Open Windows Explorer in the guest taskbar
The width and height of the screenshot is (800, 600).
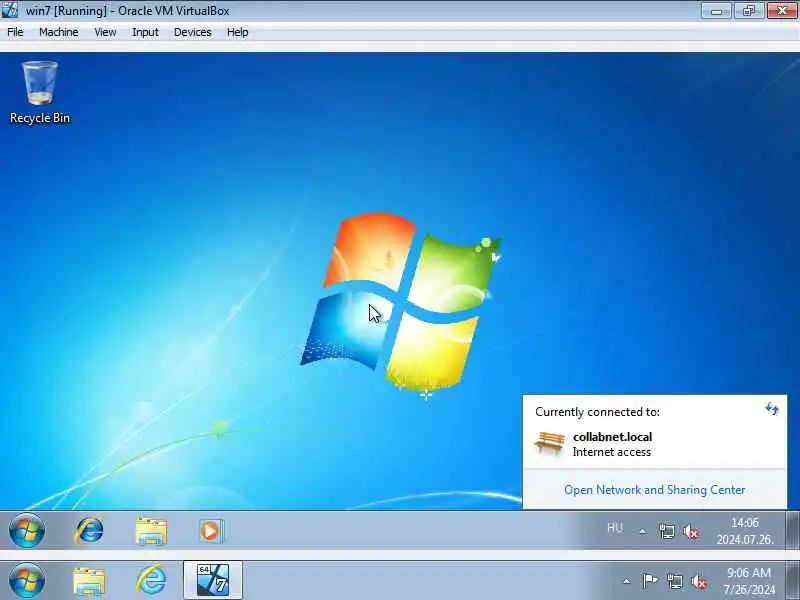point(151,531)
